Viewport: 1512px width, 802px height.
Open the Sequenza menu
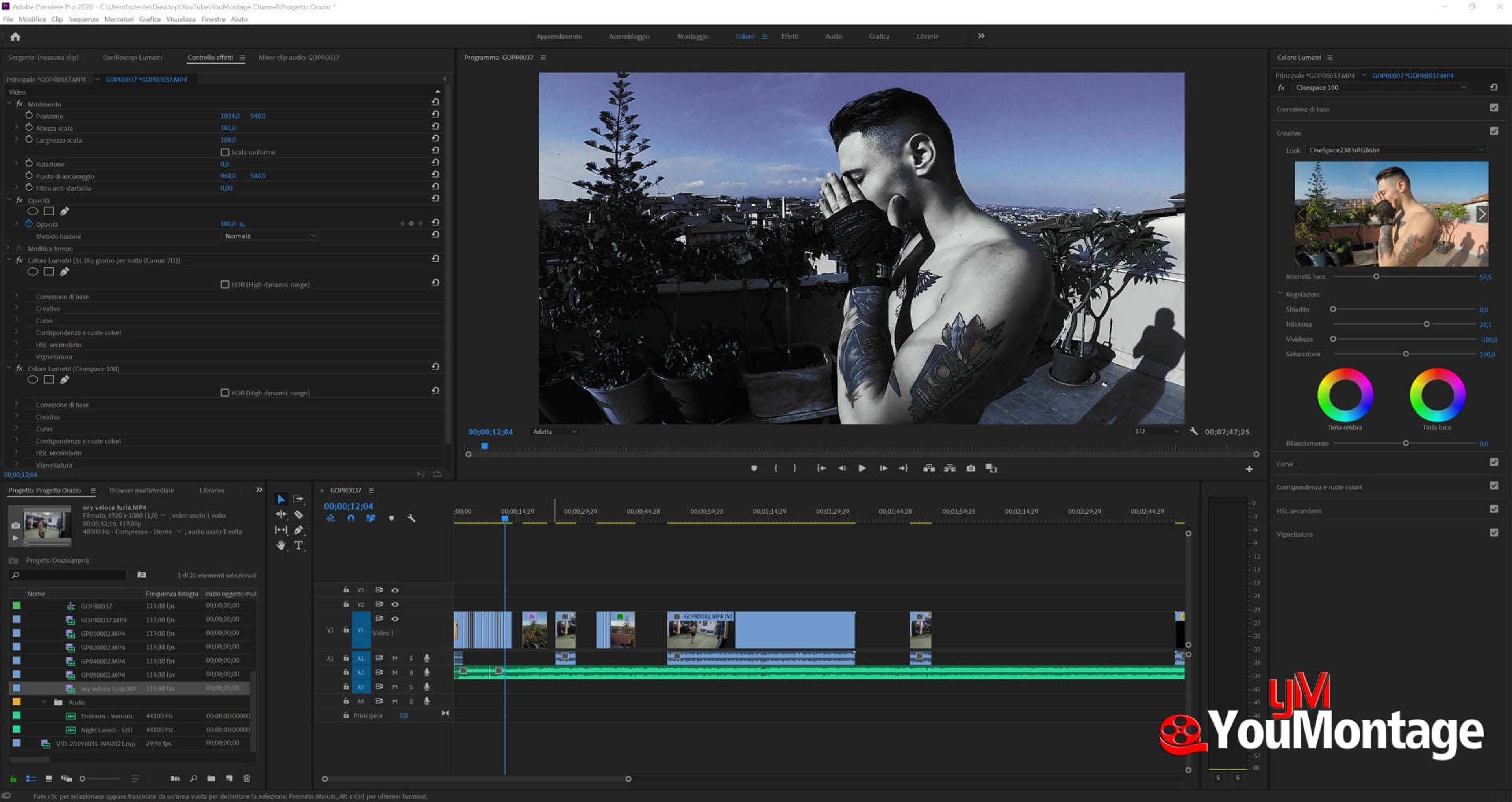click(x=83, y=19)
